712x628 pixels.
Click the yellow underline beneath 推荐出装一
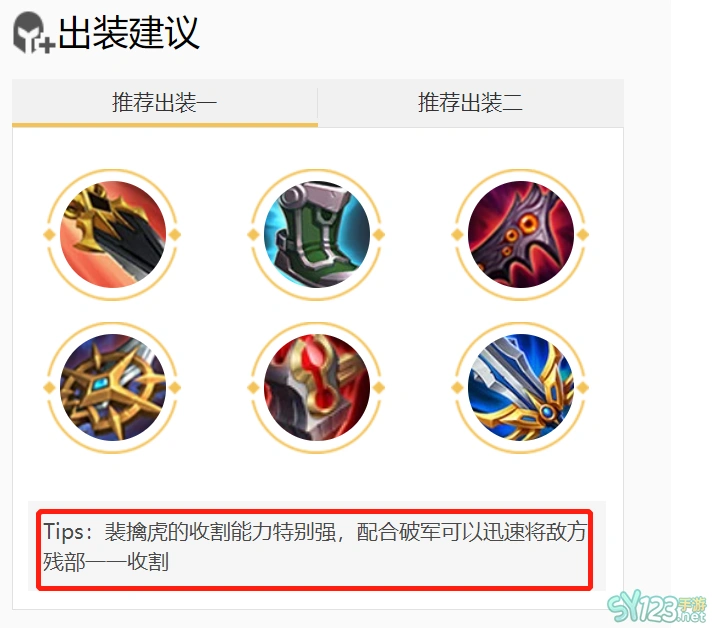coord(164,125)
